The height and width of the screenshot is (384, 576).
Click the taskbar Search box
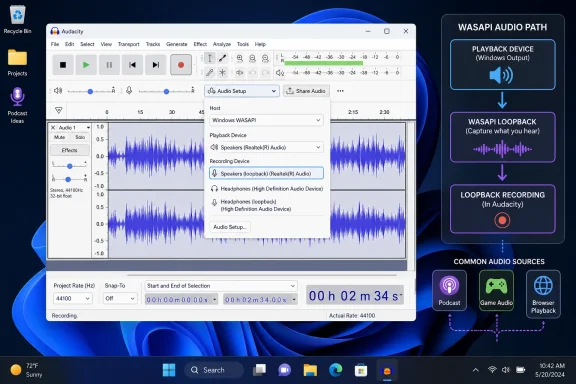pyautogui.click(x=214, y=370)
